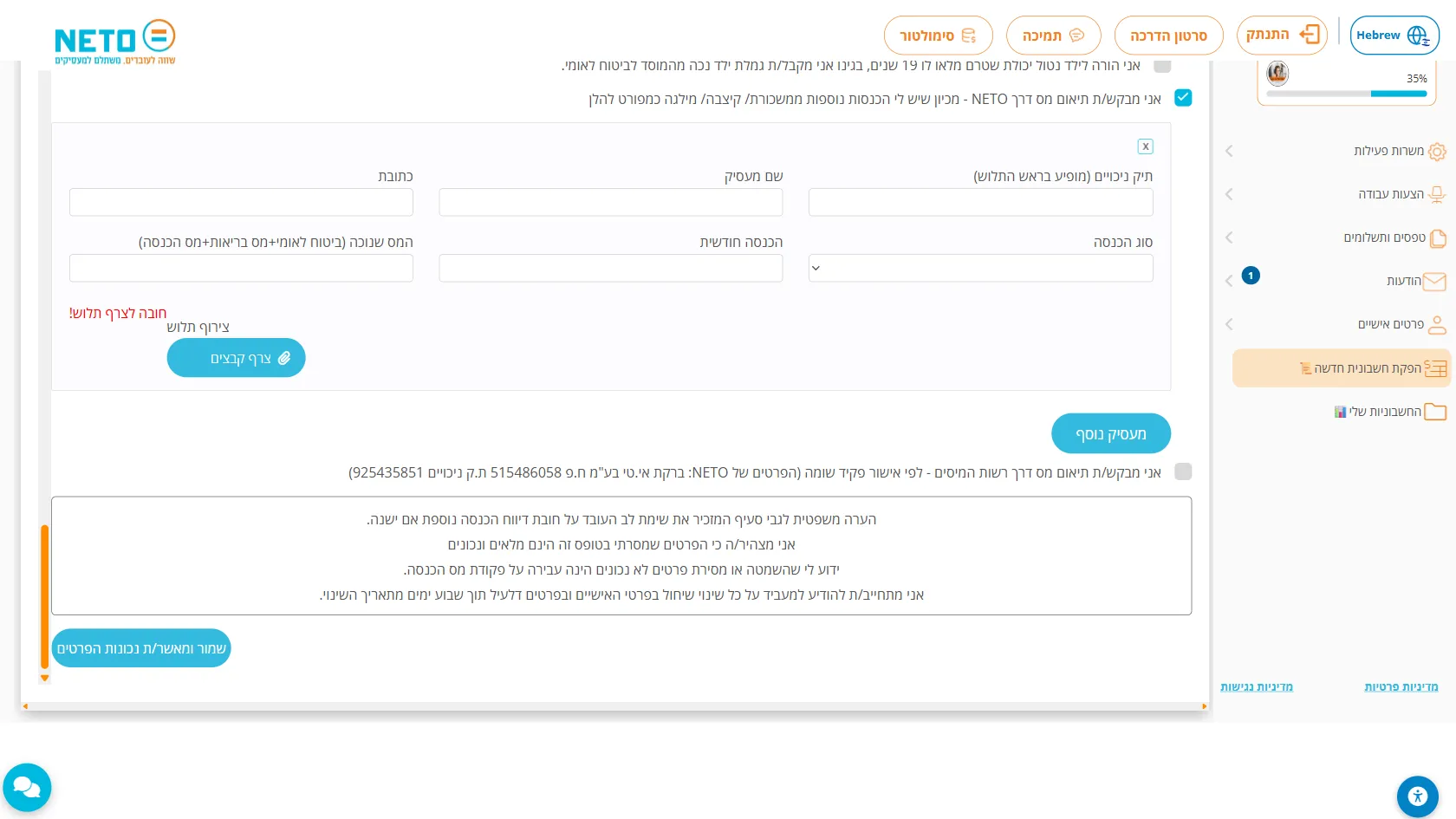Click the התנתק logout button
1456x819 pixels.
point(1282,36)
